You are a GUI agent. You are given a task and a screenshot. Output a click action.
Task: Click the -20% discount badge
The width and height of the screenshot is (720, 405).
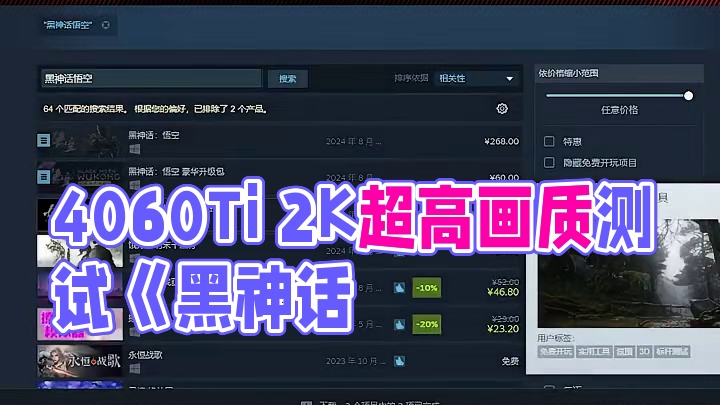click(x=427, y=324)
